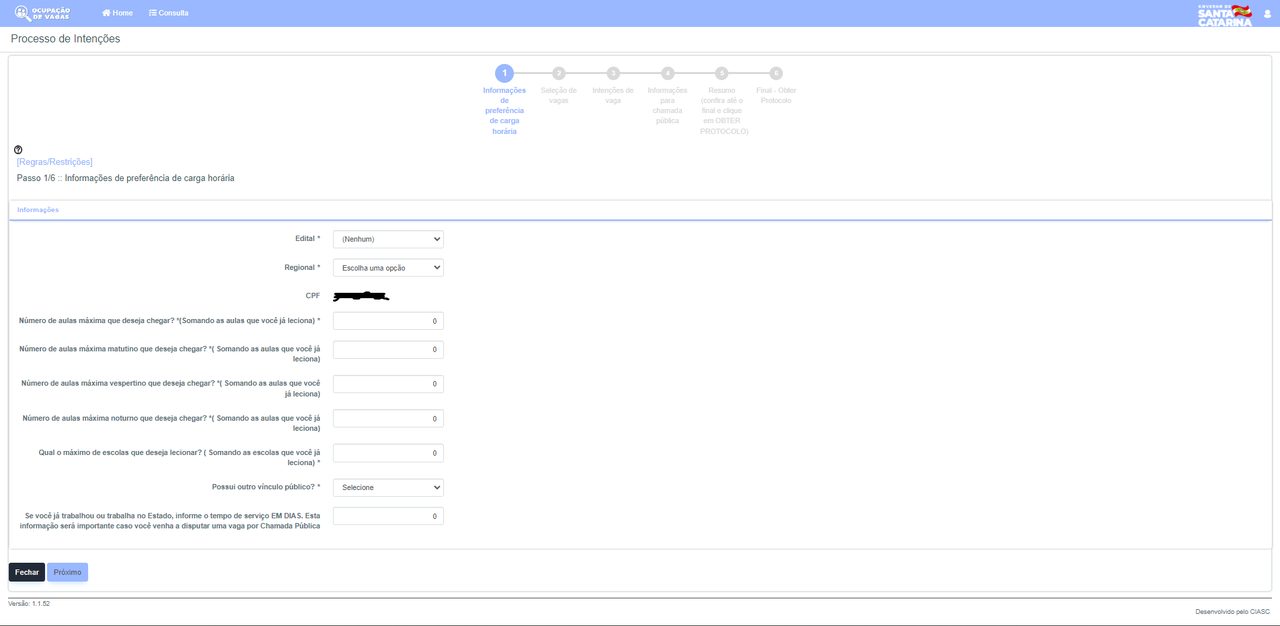Focus the máximo de escolas input field
1280x626 pixels.
coord(388,453)
